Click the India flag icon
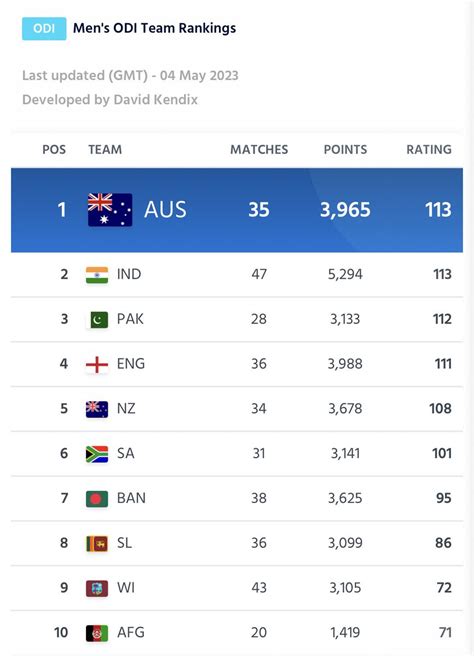Screen dimensions: 474x656 pyautogui.click(x=97, y=275)
